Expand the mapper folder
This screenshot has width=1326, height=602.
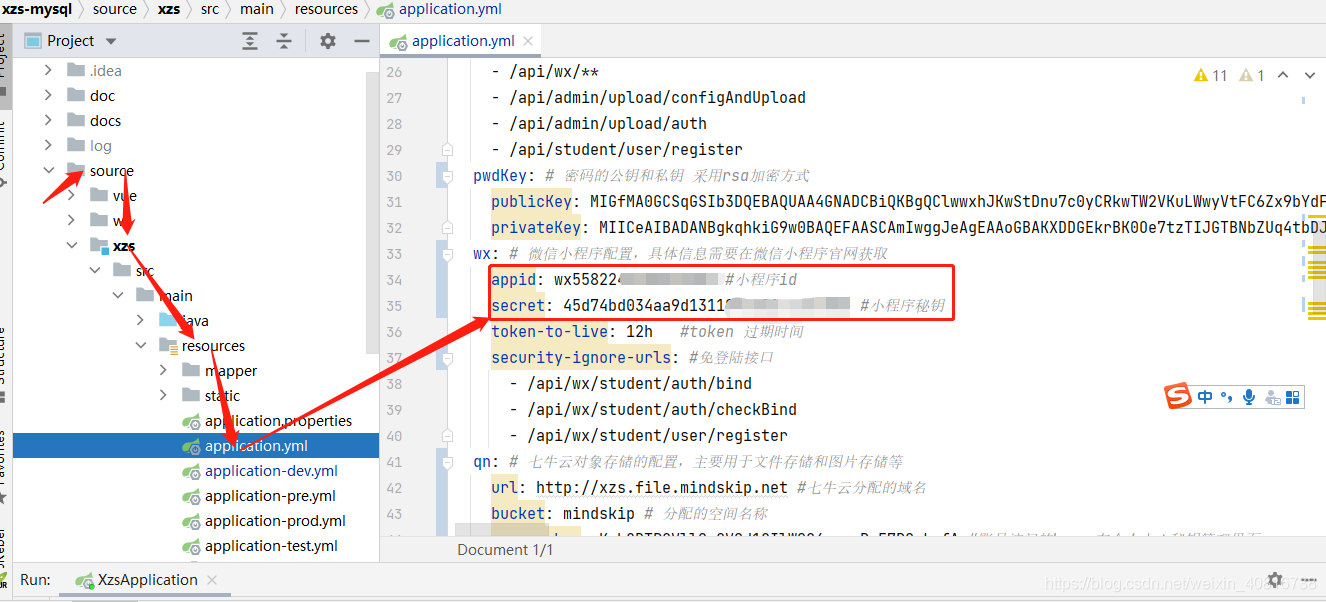click(x=164, y=370)
